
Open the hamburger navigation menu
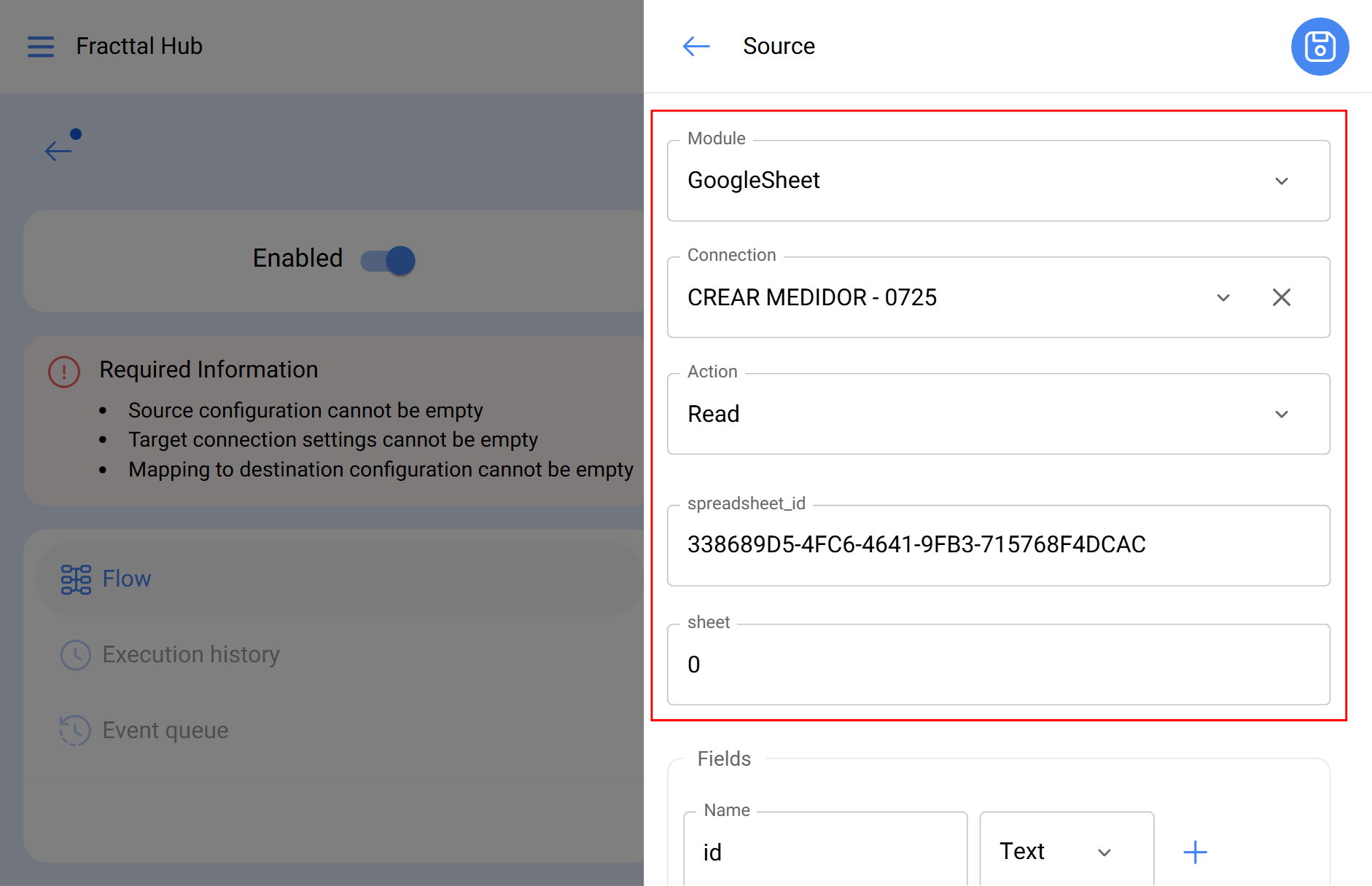pos(41,47)
